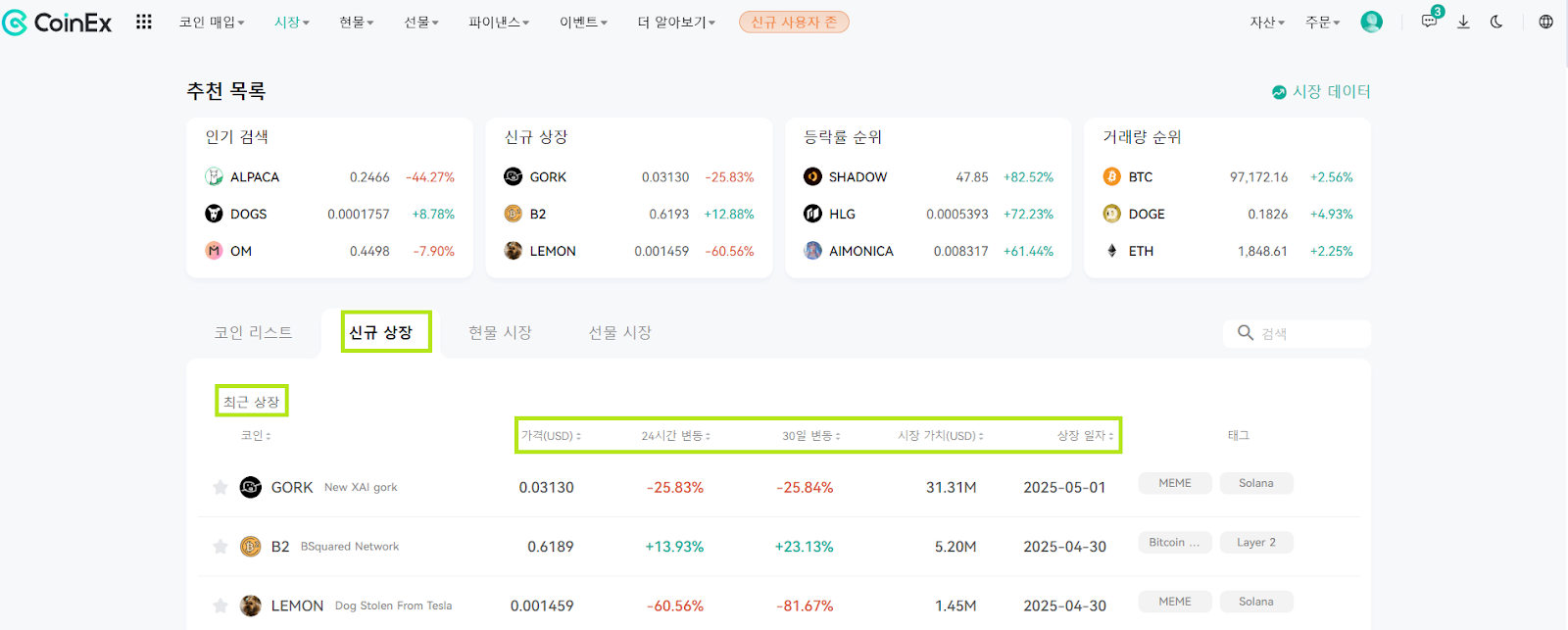Open the user profile avatar

[1372, 22]
